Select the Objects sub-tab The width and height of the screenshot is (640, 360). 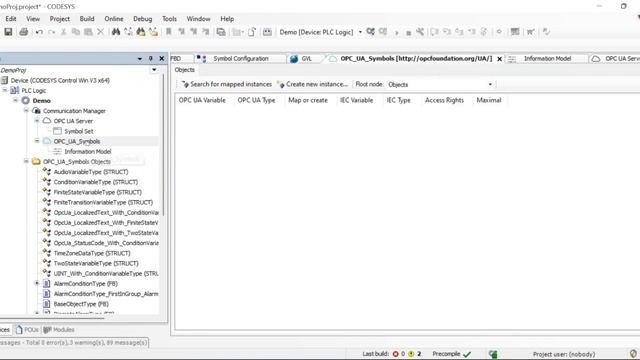(184, 70)
